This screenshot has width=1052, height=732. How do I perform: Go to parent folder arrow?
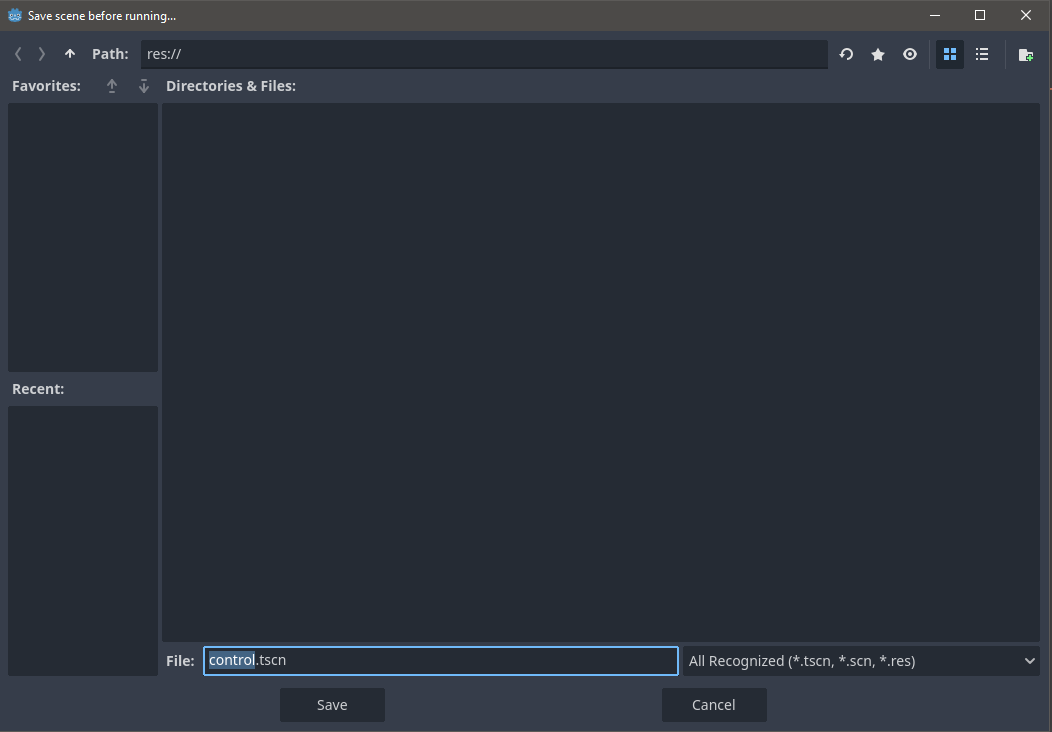pyautogui.click(x=70, y=54)
